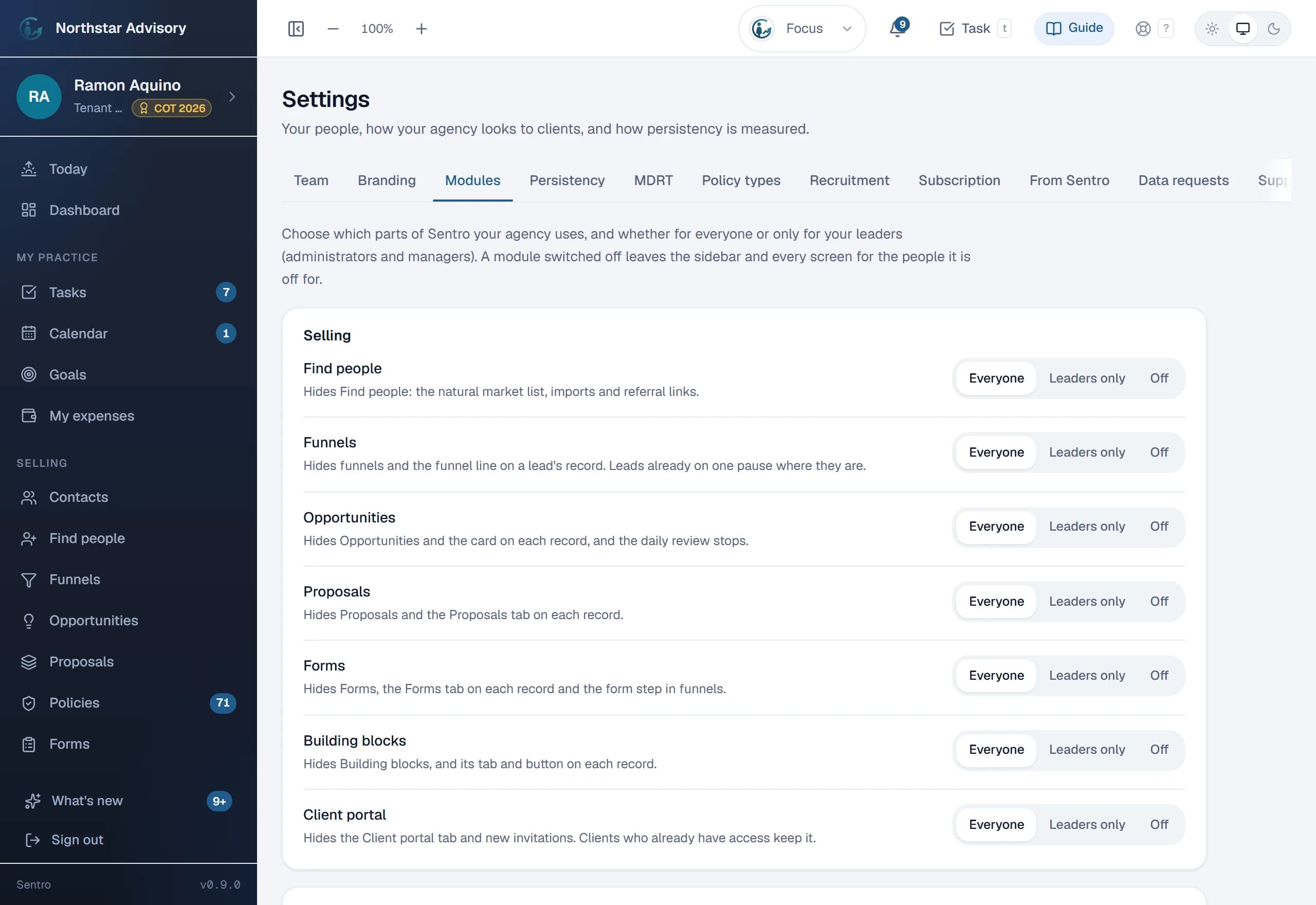Open Opportunities in the sidebar

pos(128,620)
